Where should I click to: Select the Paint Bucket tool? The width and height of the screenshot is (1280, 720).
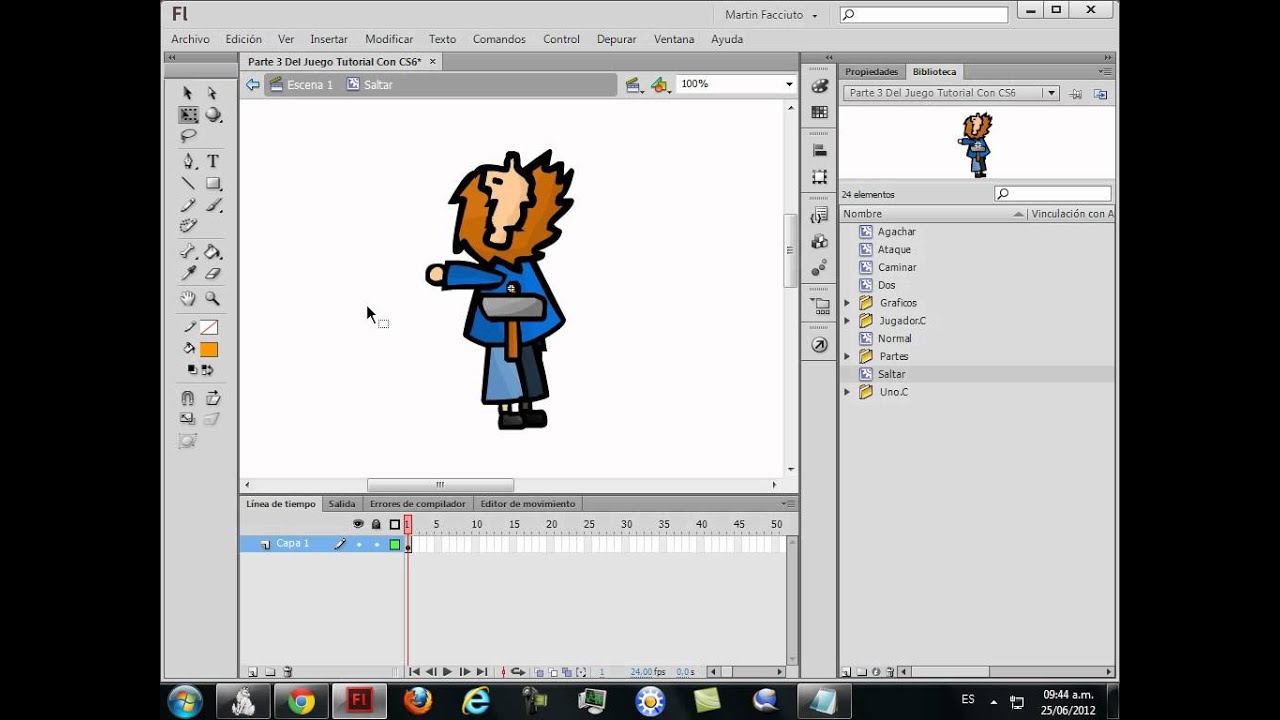[213, 251]
